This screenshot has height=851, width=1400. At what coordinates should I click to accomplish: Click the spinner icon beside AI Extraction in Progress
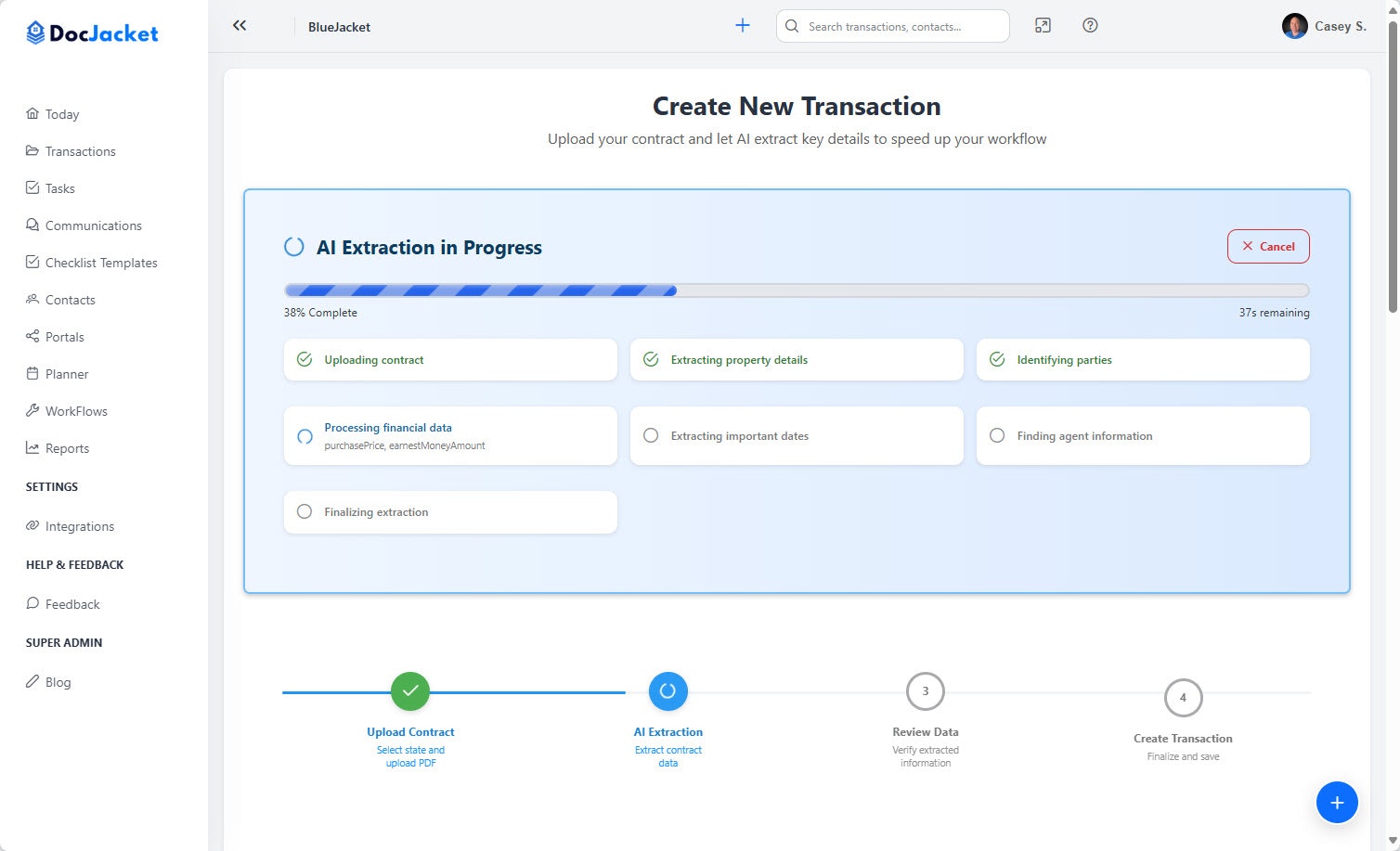[x=293, y=247]
